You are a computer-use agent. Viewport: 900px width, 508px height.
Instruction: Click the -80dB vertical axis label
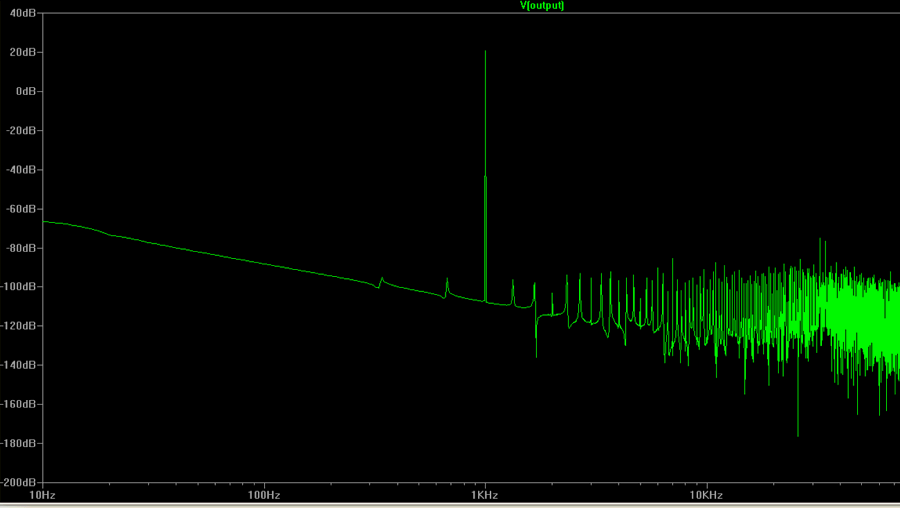coord(21,248)
